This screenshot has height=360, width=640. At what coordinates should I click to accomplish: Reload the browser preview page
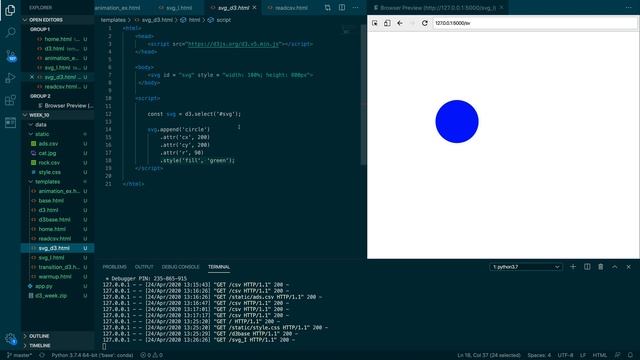tap(424, 23)
